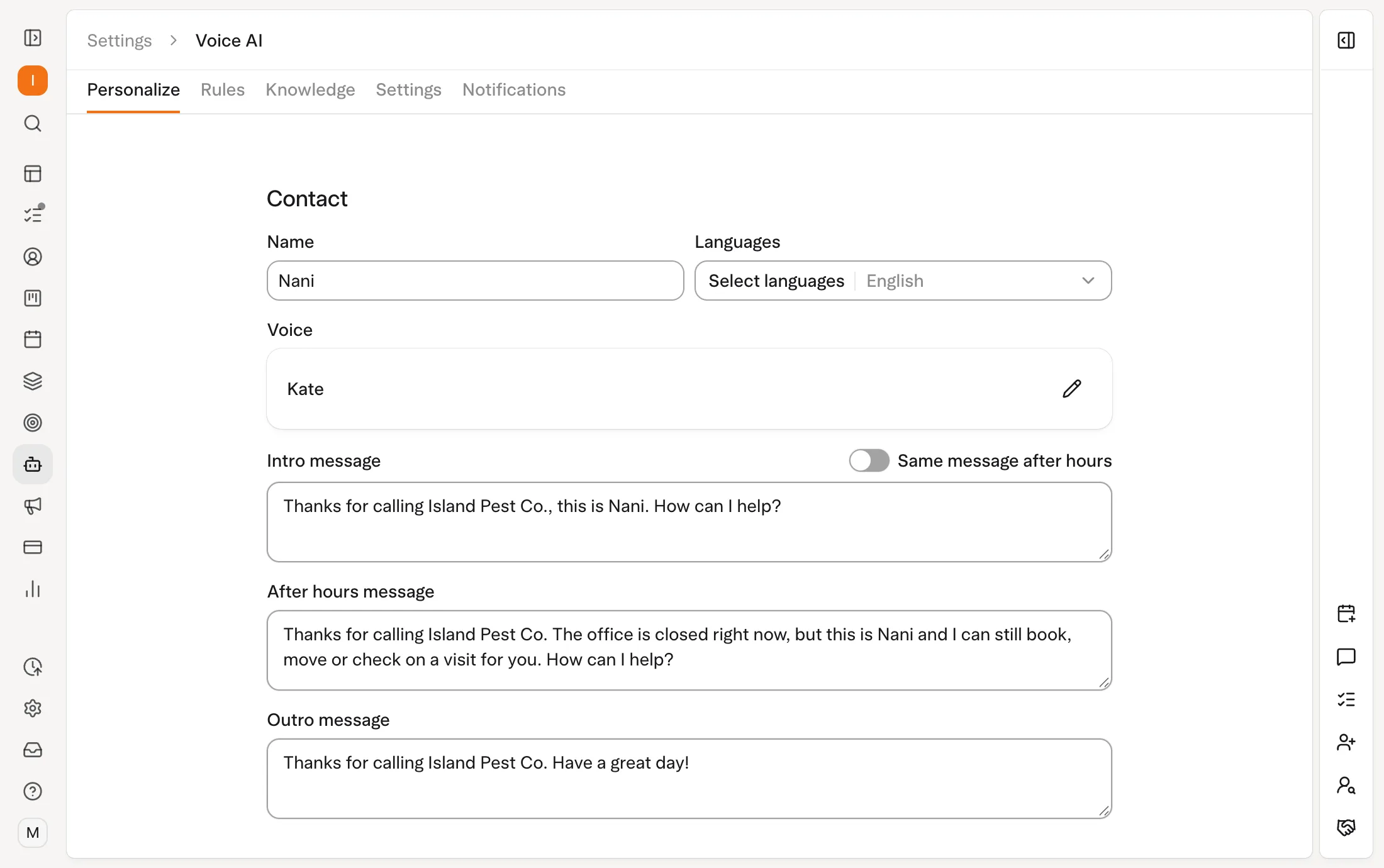
Task: Switch to the Notifications tab
Action: (x=514, y=90)
